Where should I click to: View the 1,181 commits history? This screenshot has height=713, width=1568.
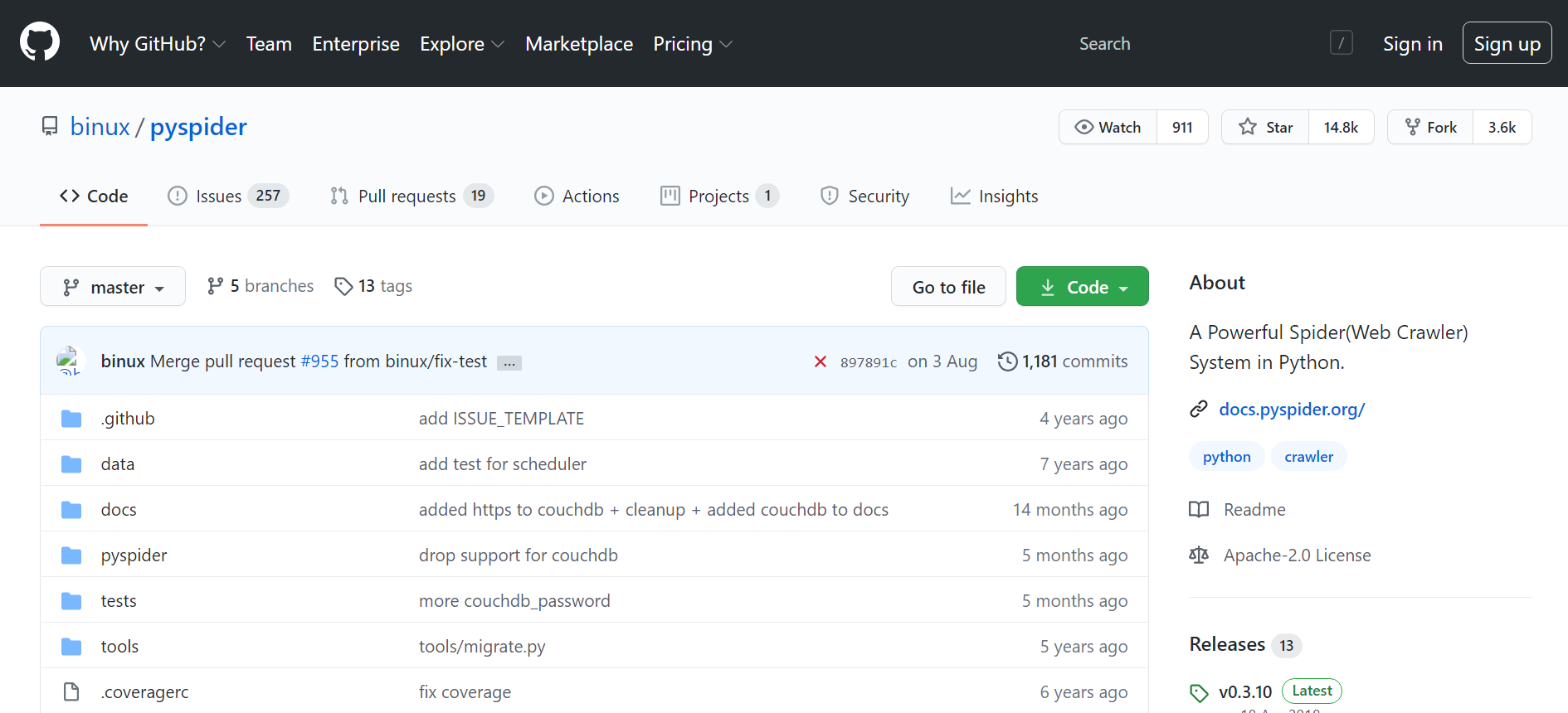1063,361
